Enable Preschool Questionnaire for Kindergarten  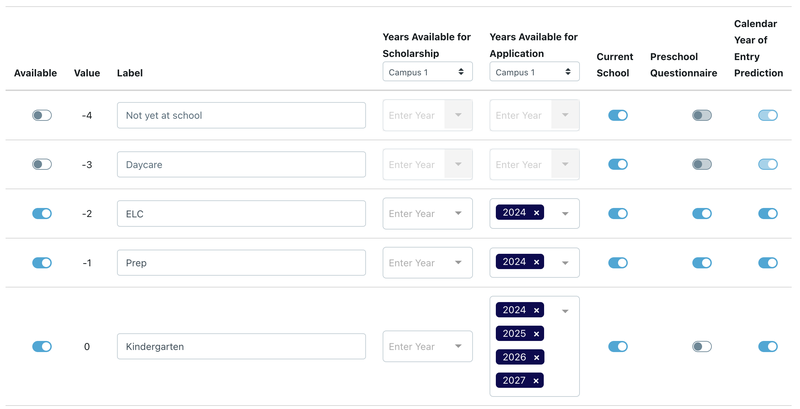(702, 347)
